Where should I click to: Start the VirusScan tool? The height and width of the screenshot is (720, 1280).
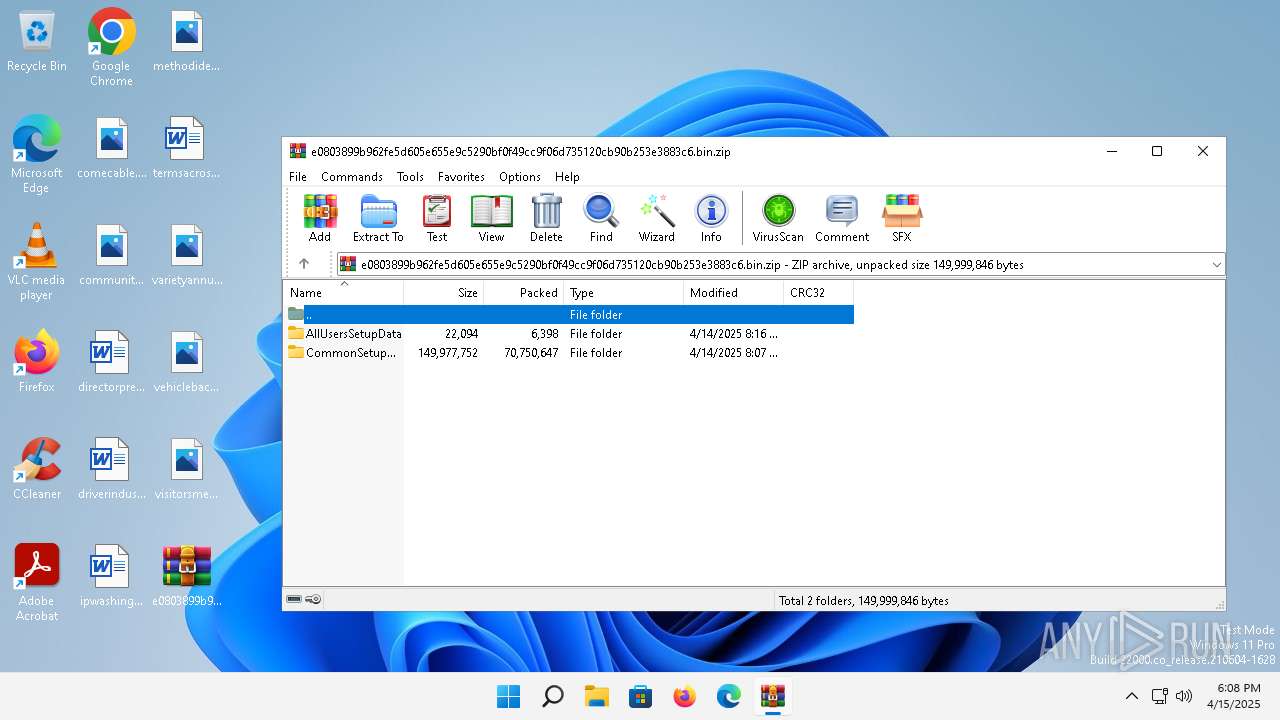point(778,218)
